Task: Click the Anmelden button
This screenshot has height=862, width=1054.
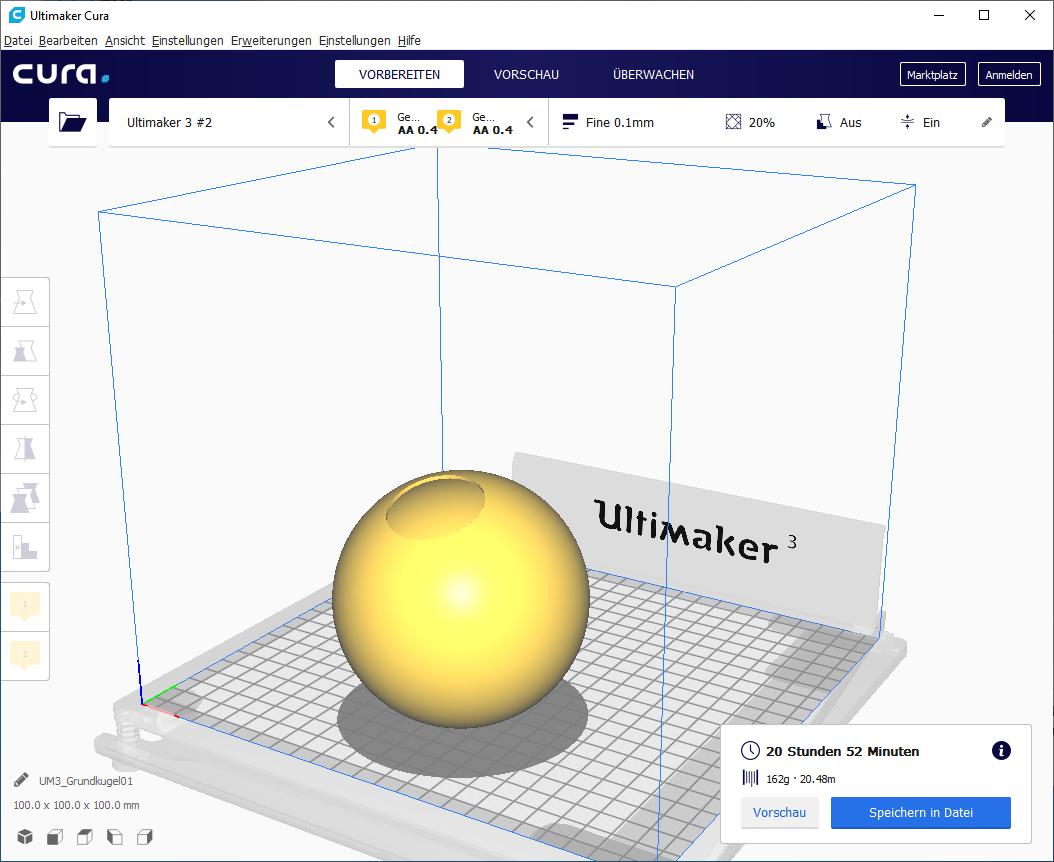Action: point(1009,74)
